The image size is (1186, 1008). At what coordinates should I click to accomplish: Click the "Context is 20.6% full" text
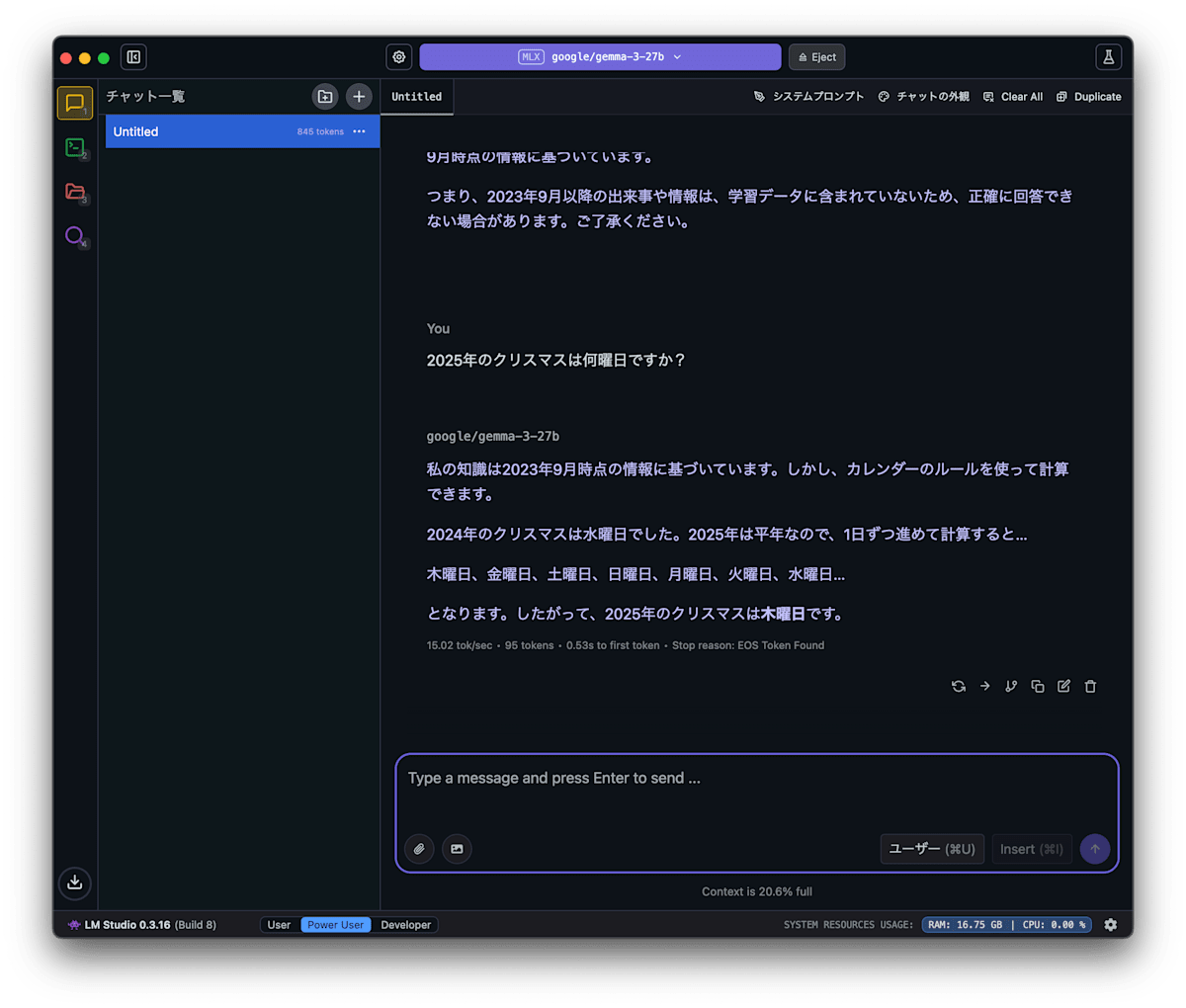pyautogui.click(x=757, y=891)
